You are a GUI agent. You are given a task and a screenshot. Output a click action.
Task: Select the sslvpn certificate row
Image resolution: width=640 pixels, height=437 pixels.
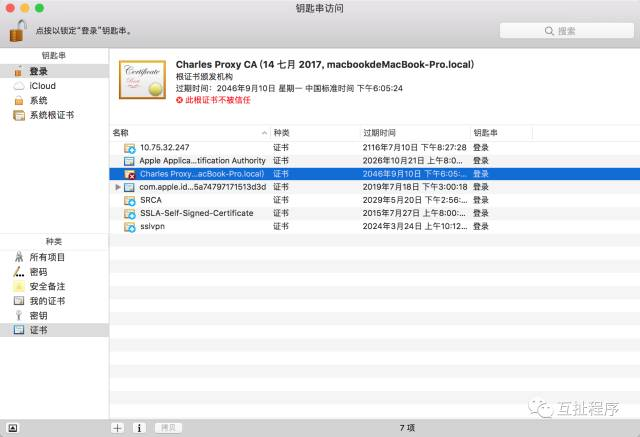point(374,226)
